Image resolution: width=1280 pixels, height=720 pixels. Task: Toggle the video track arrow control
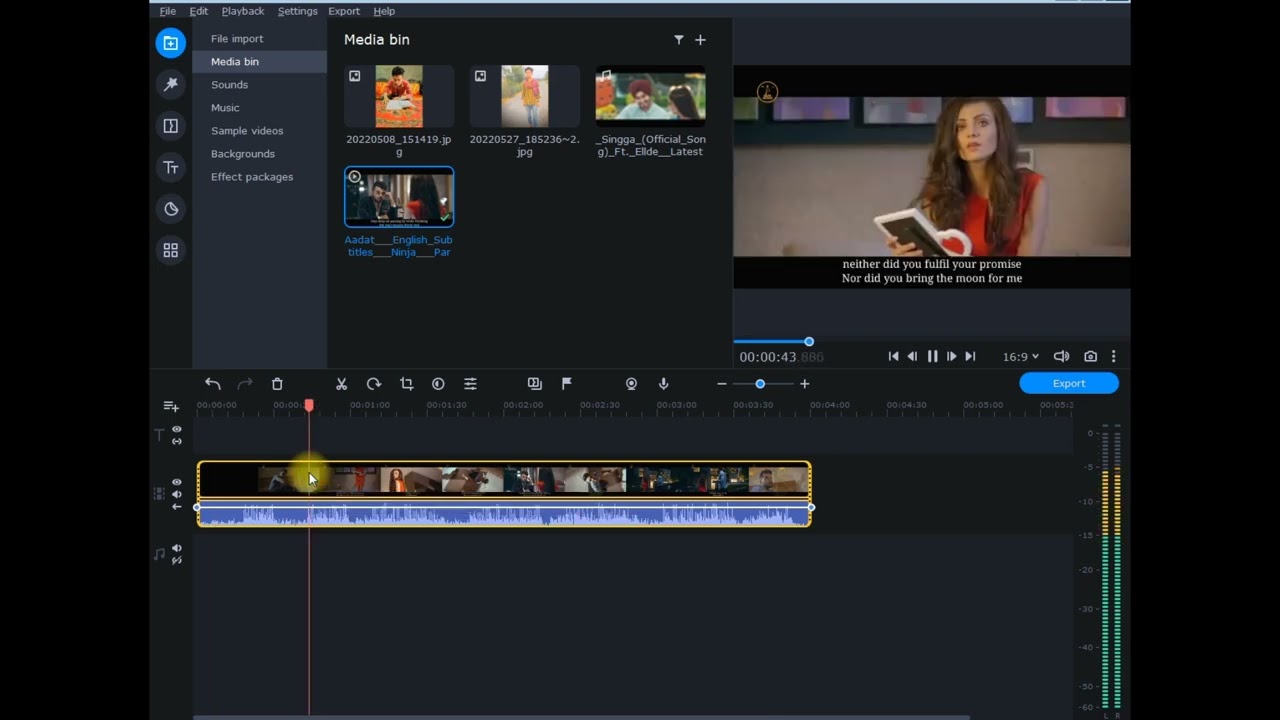click(x=177, y=506)
